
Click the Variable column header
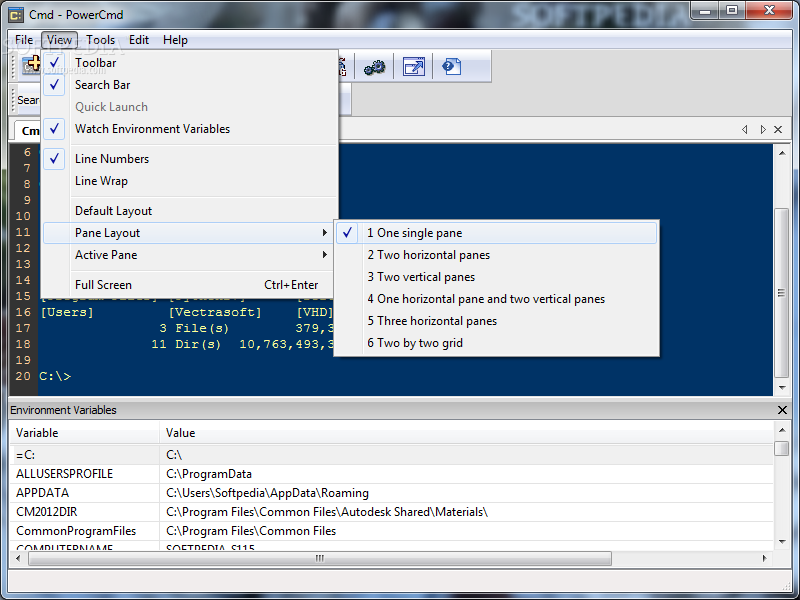pos(84,433)
